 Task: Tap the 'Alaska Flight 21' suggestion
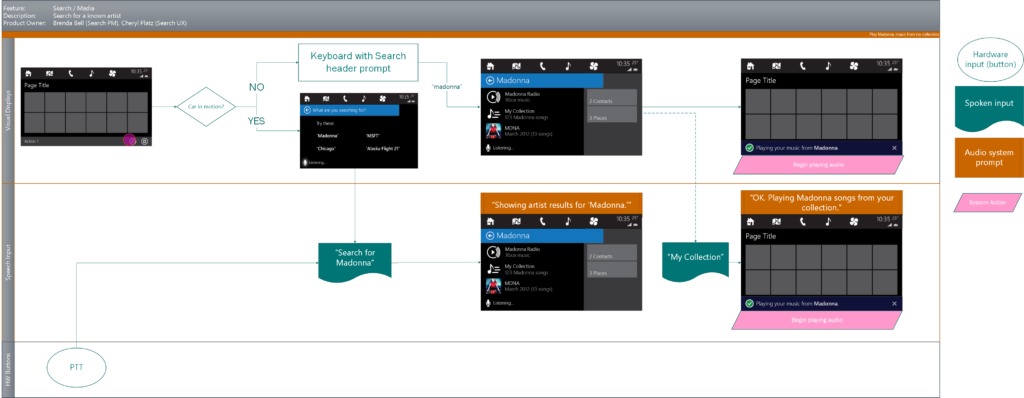point(382,148)
